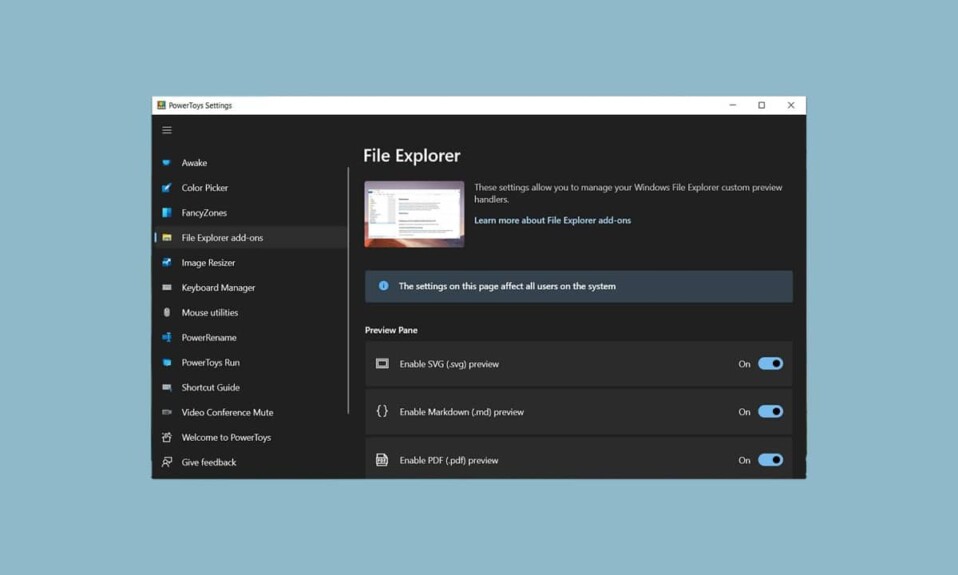Click the Image Resizer icon

(167, 263)
